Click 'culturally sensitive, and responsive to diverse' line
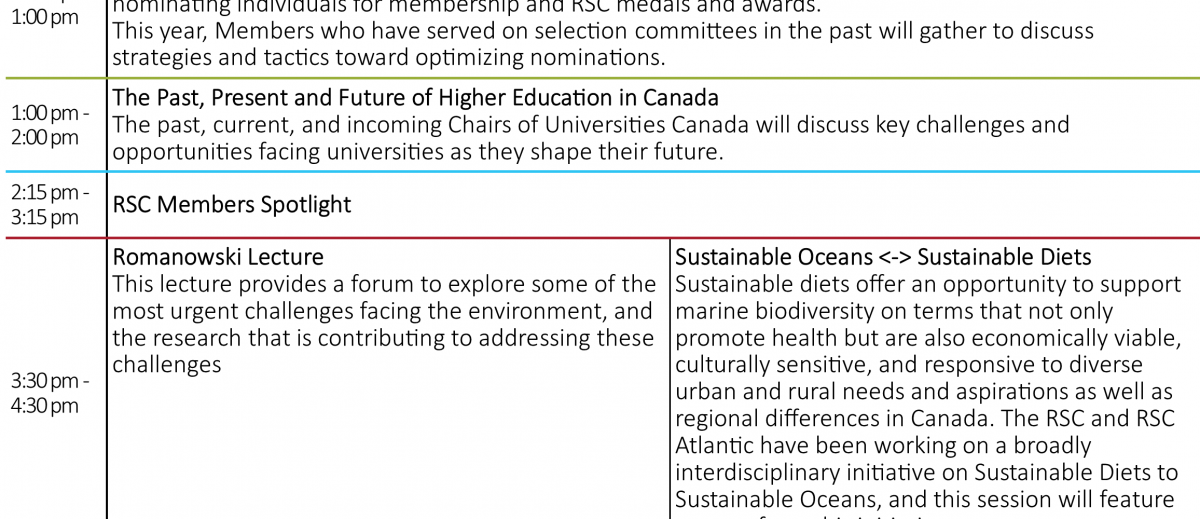1200x519 pixels. coord(909,365)
